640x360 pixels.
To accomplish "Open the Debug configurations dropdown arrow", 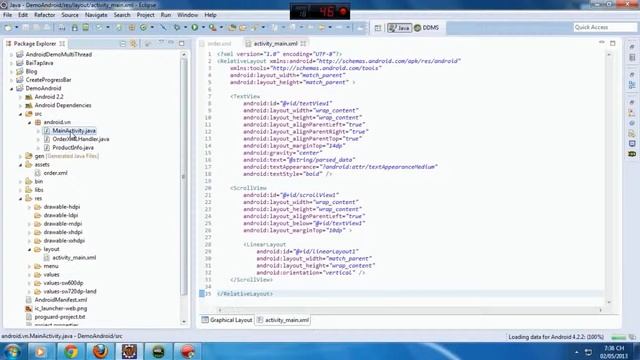I will click(x=185, y=27).
